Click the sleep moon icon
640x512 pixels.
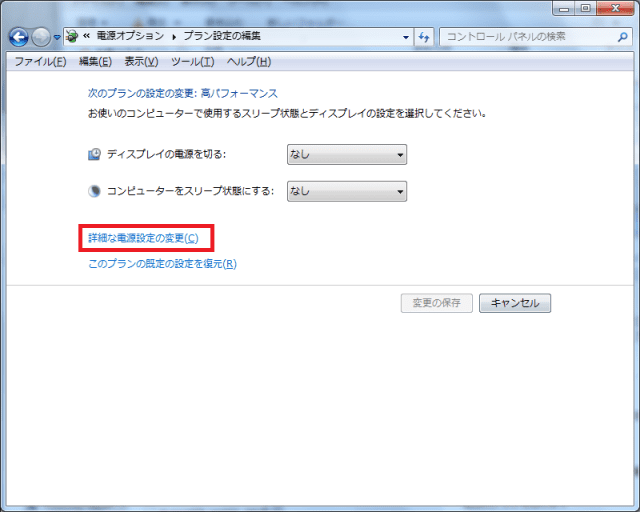tap(94, 191)
